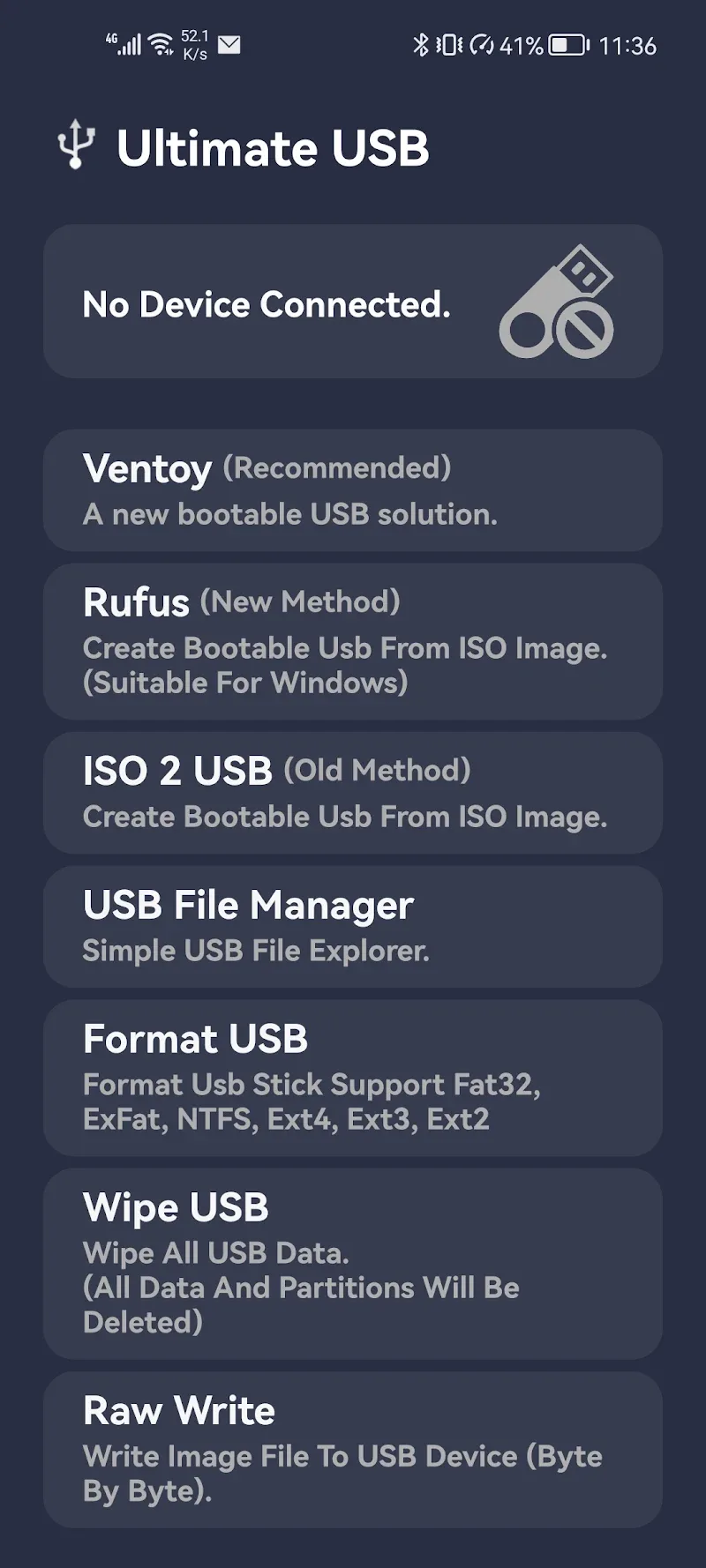Select Rufus new method option
This screenshot has height=1568, width=706.
[352, 641]
